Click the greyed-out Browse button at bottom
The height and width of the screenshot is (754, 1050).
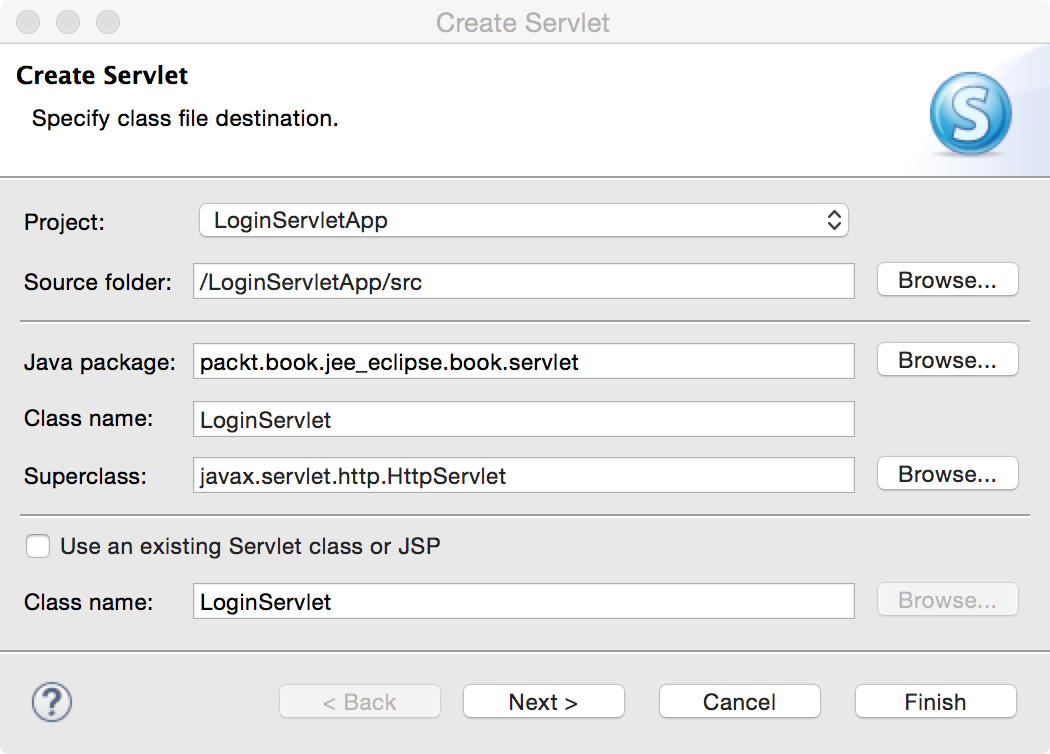click(947, 600)
